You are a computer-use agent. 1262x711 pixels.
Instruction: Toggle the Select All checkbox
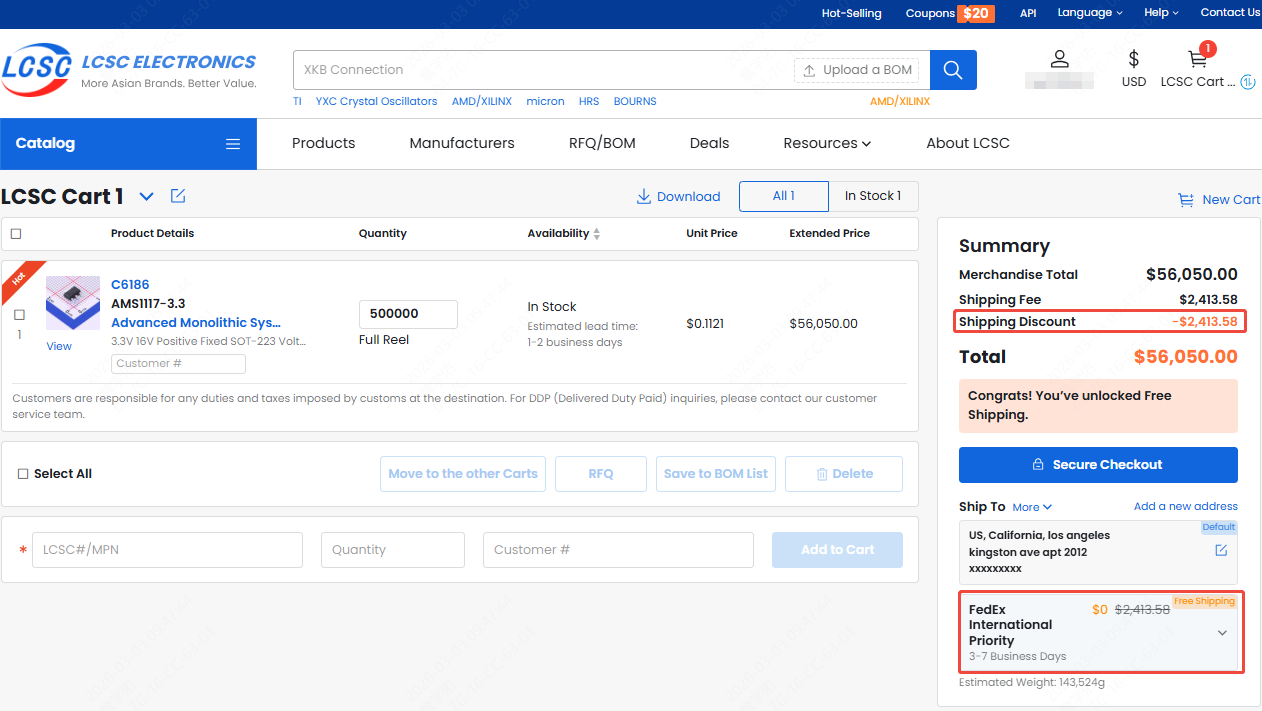coord(23,474)
